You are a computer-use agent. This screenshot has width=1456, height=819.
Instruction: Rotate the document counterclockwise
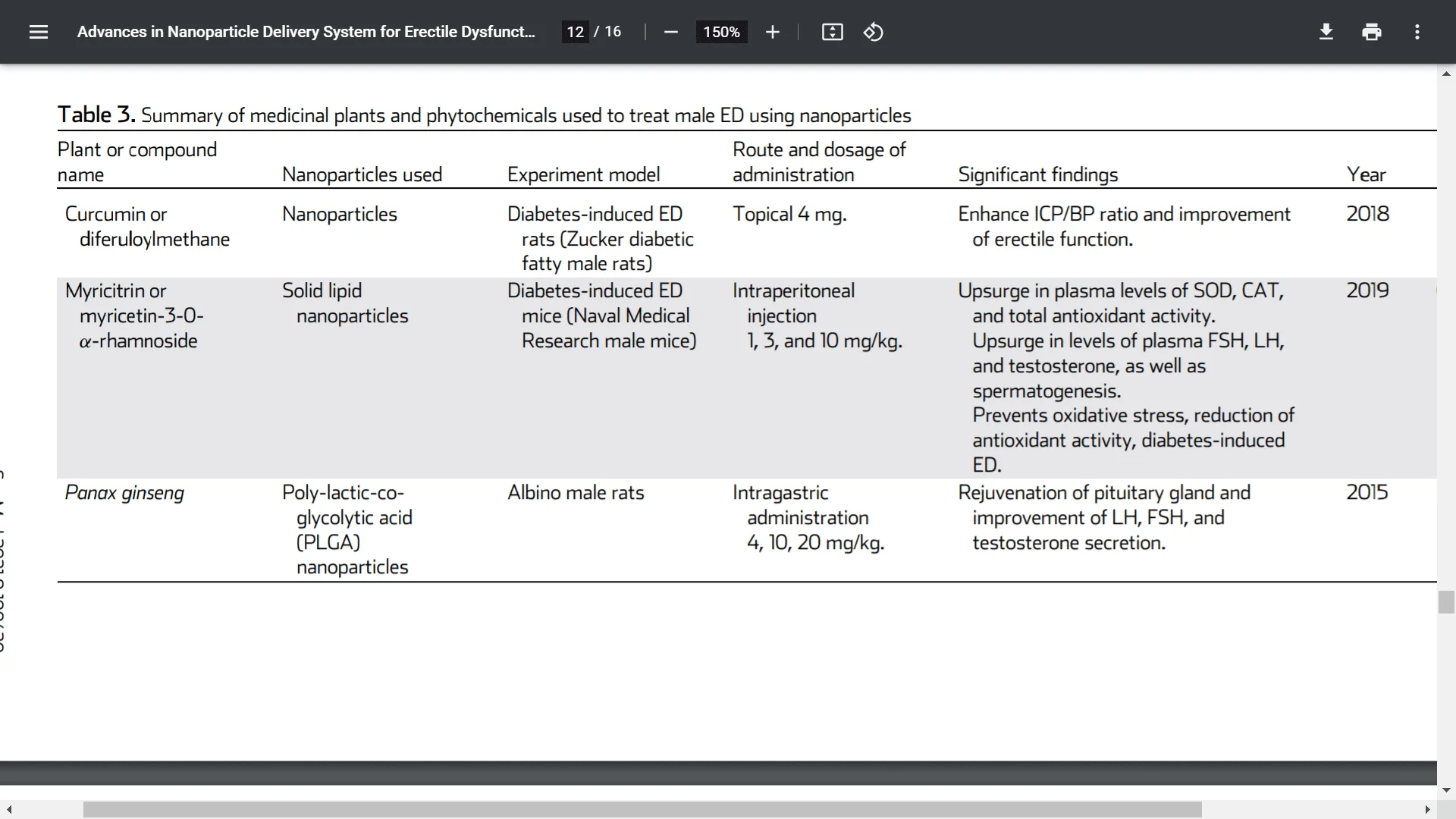[873, 32]
